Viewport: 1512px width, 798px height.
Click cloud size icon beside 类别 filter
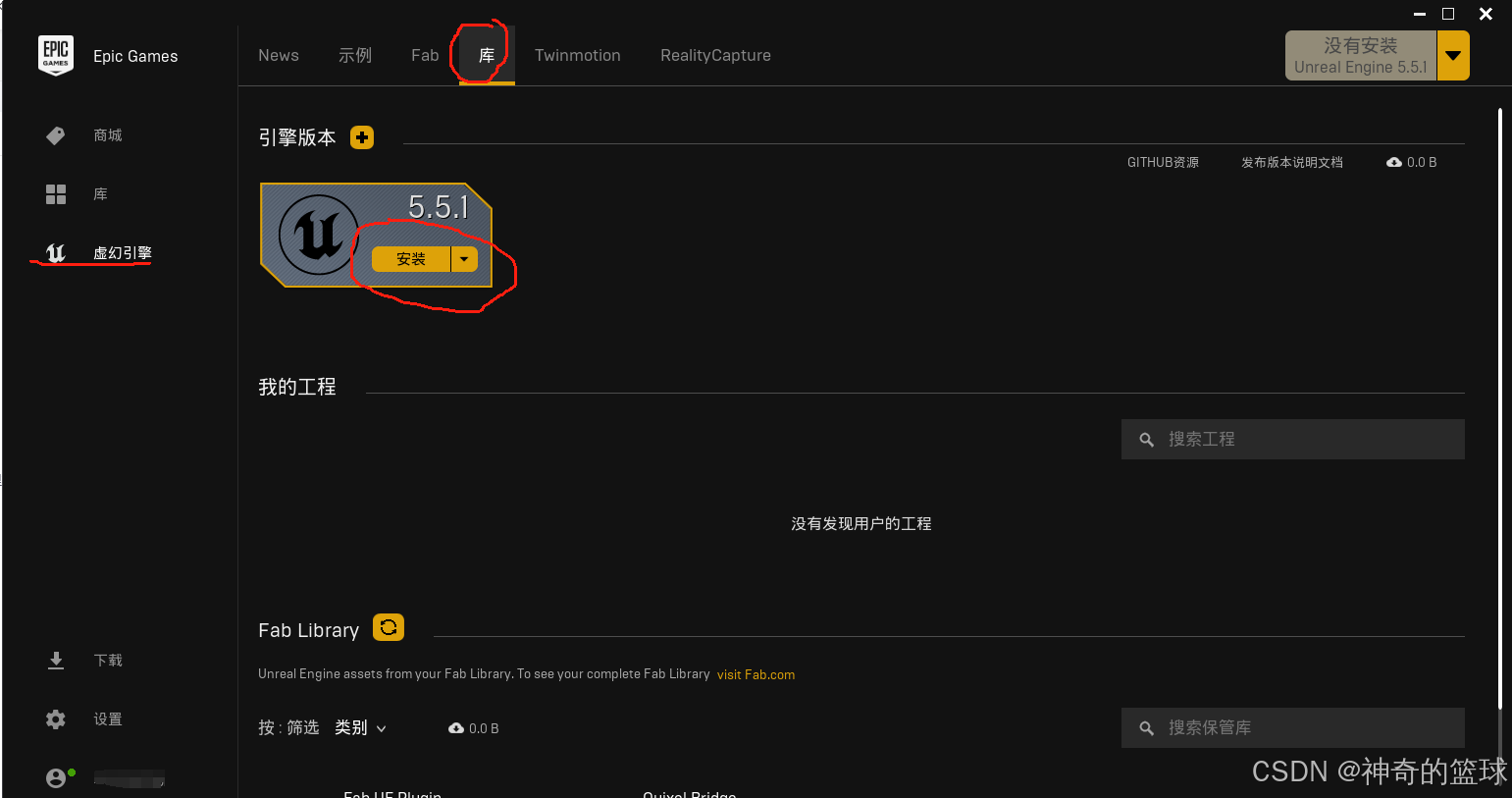tap(456, 728)
